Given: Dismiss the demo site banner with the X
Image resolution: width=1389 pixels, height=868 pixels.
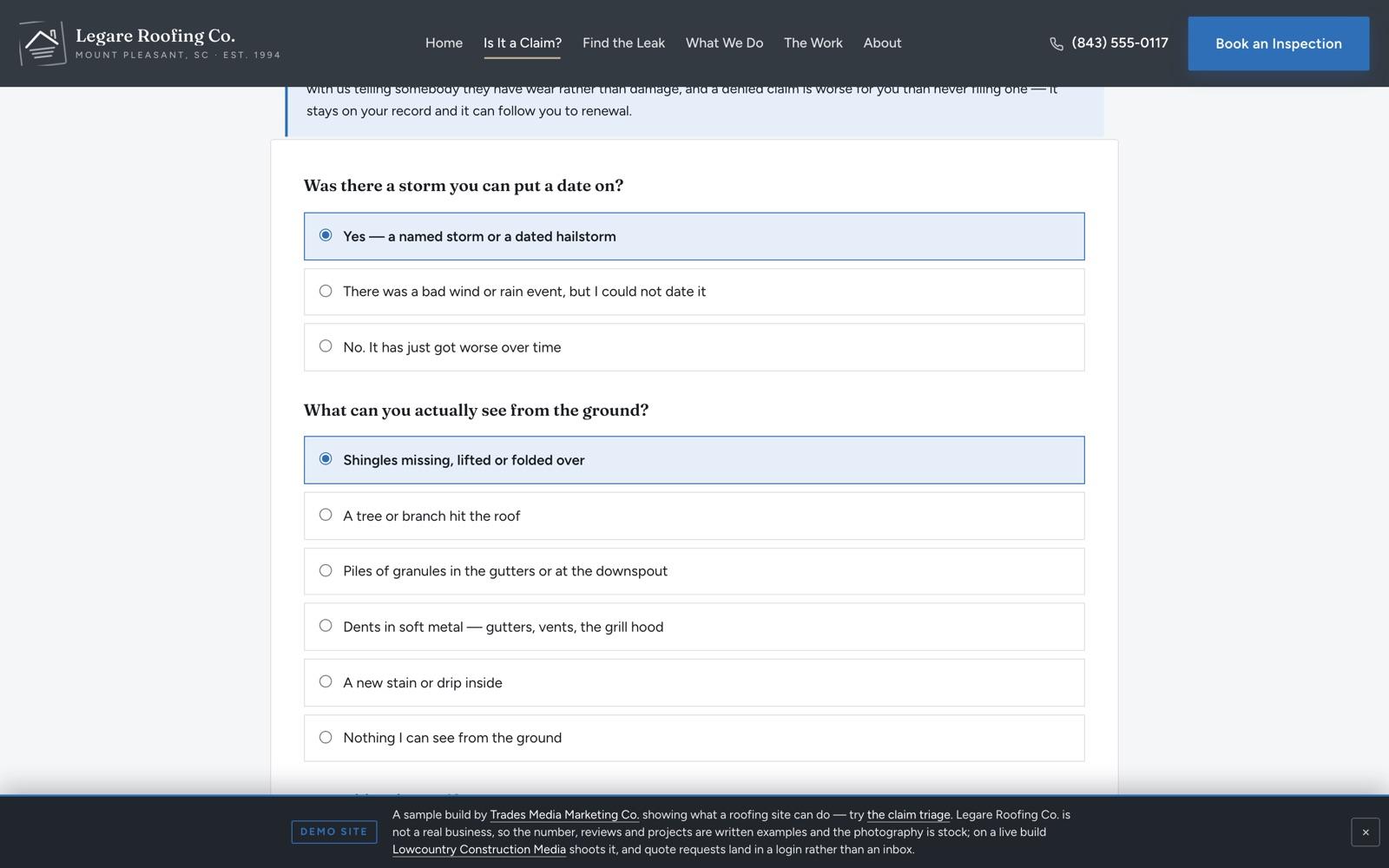Looking at the screenshot, I should (1365, 832).
